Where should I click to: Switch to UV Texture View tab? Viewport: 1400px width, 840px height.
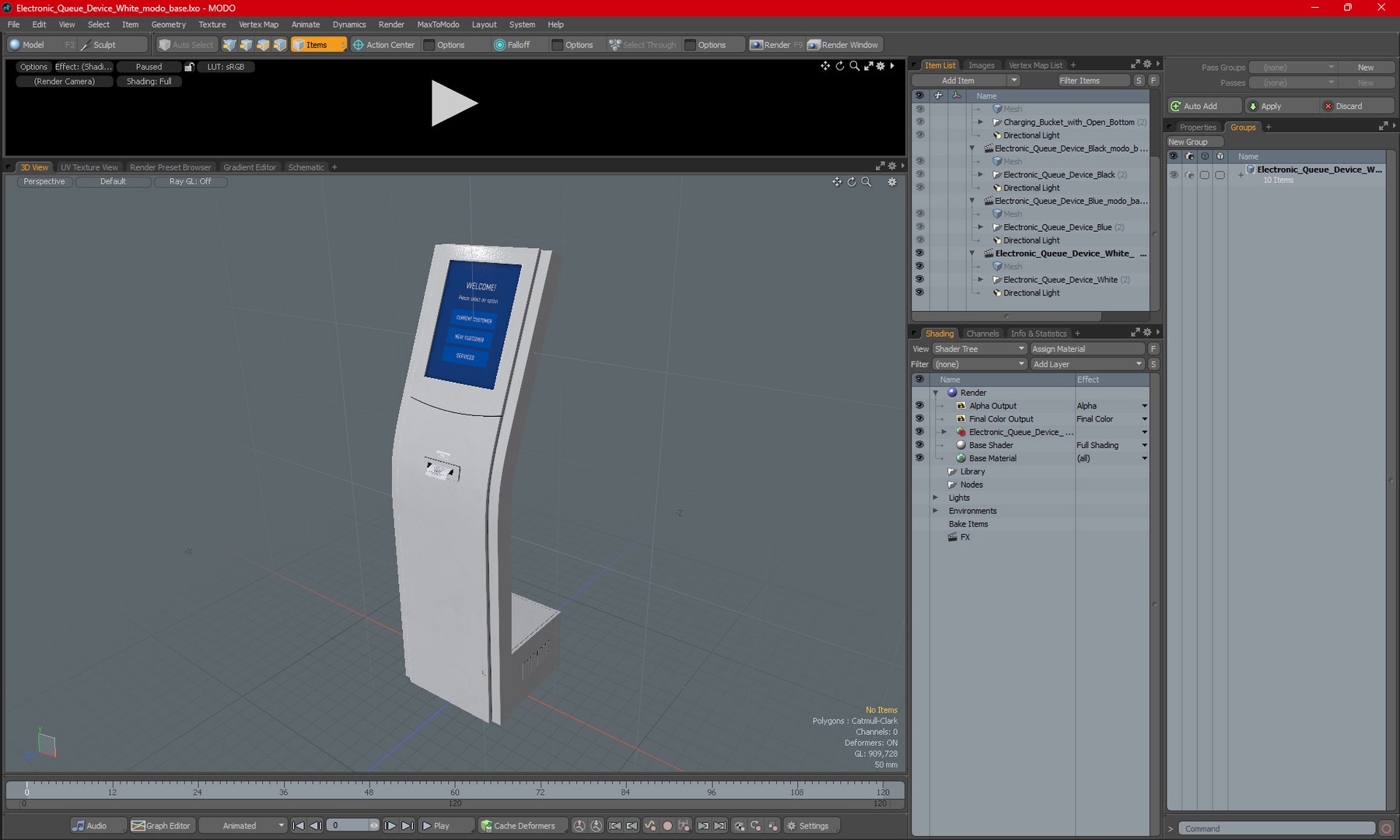point(89,167)
